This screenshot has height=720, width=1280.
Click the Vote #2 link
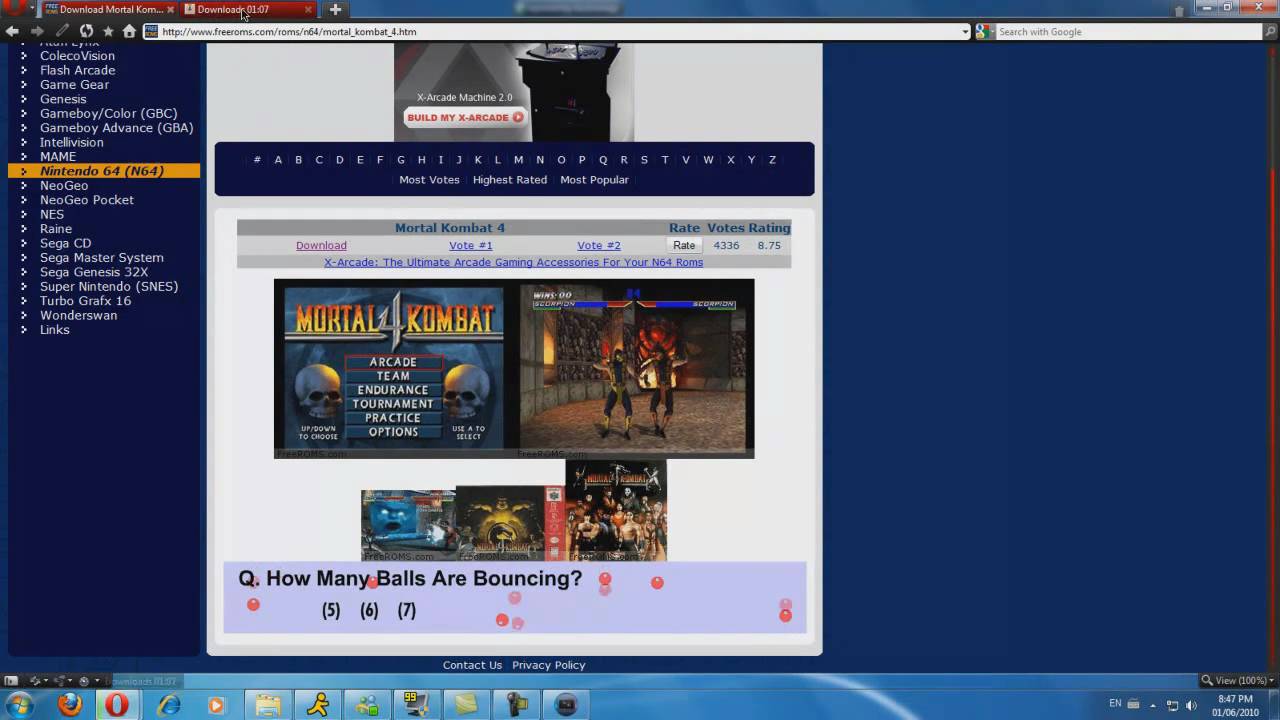coord(599,245)
